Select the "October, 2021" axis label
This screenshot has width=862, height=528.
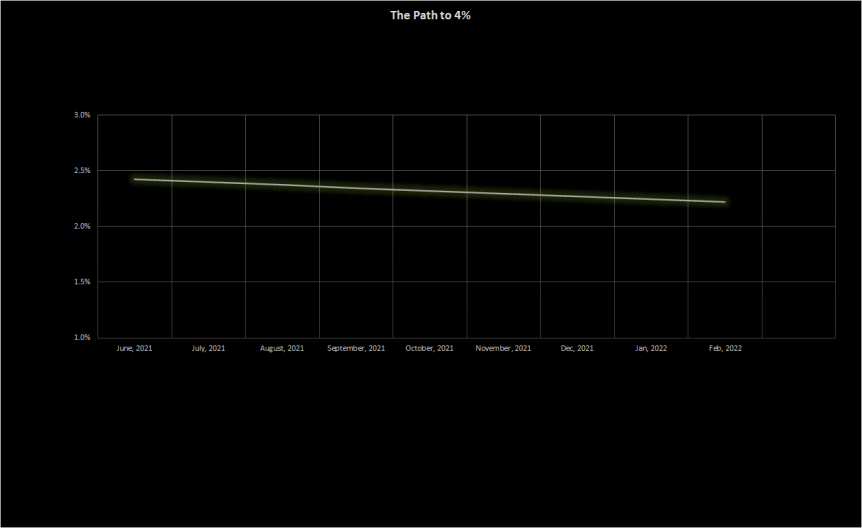pyautogui.click(x=429, y=349)
